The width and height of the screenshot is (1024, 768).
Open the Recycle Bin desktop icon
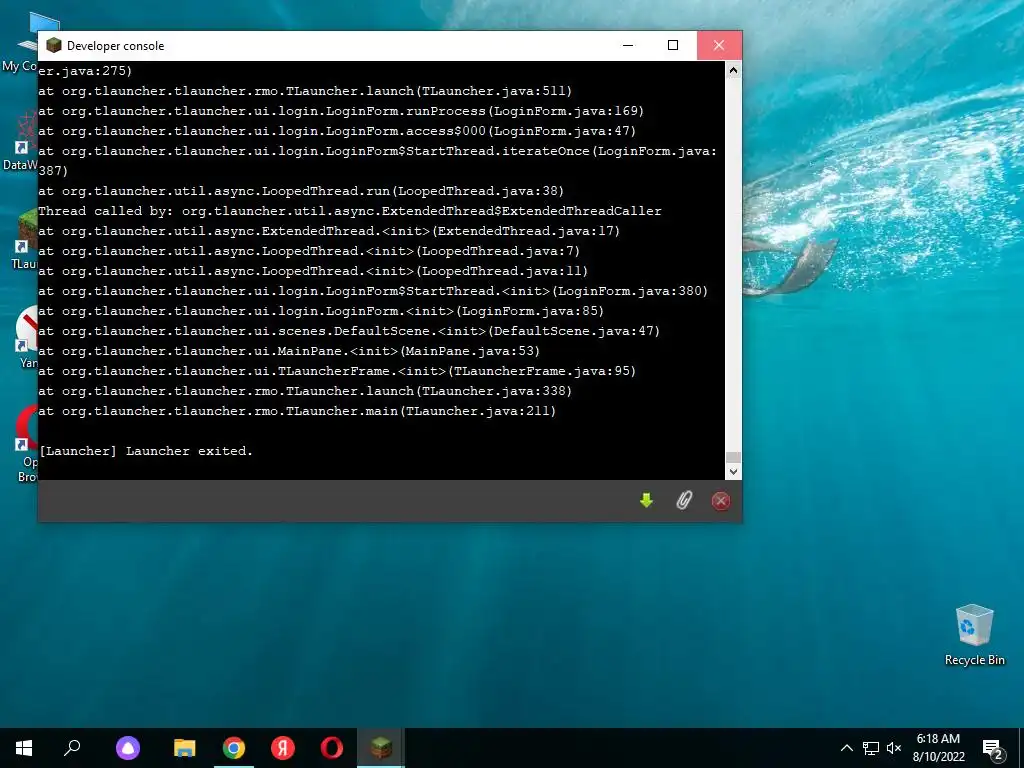[x=974, y=635]
